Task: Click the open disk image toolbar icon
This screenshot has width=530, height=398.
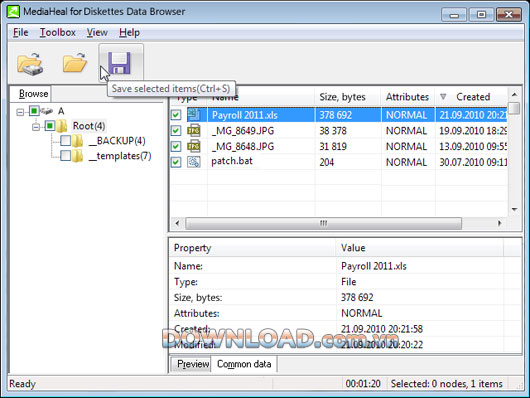Action: tap(30, 64)
